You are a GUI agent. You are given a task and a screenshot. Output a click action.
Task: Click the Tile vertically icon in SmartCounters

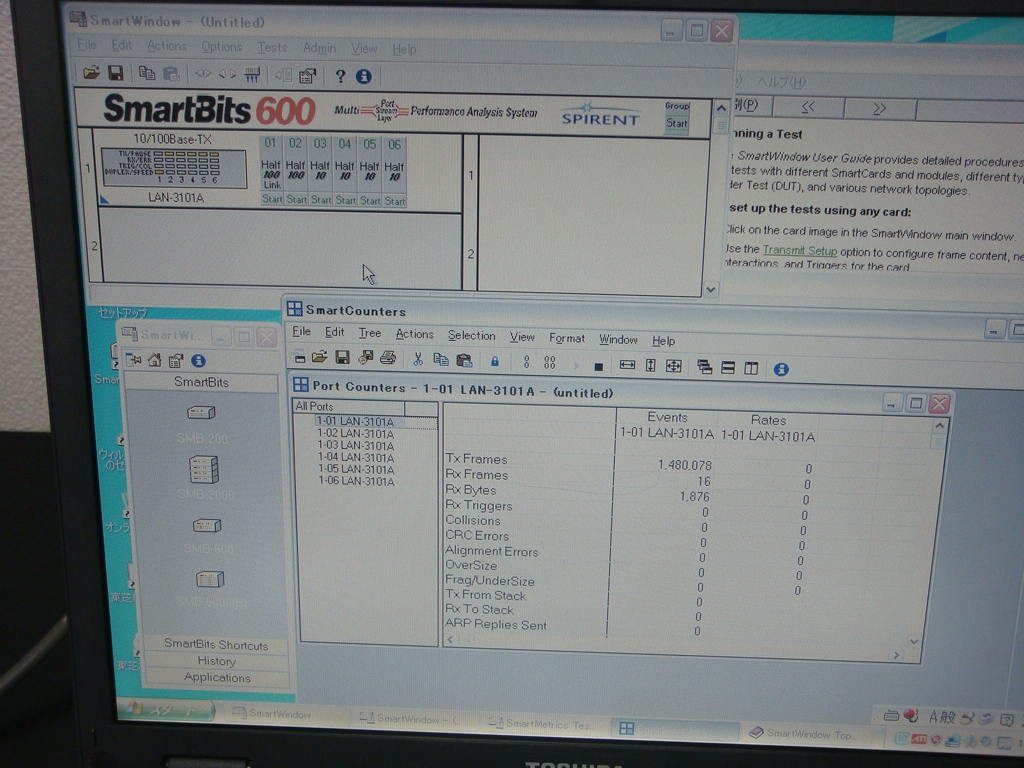[x=751, y=368]
